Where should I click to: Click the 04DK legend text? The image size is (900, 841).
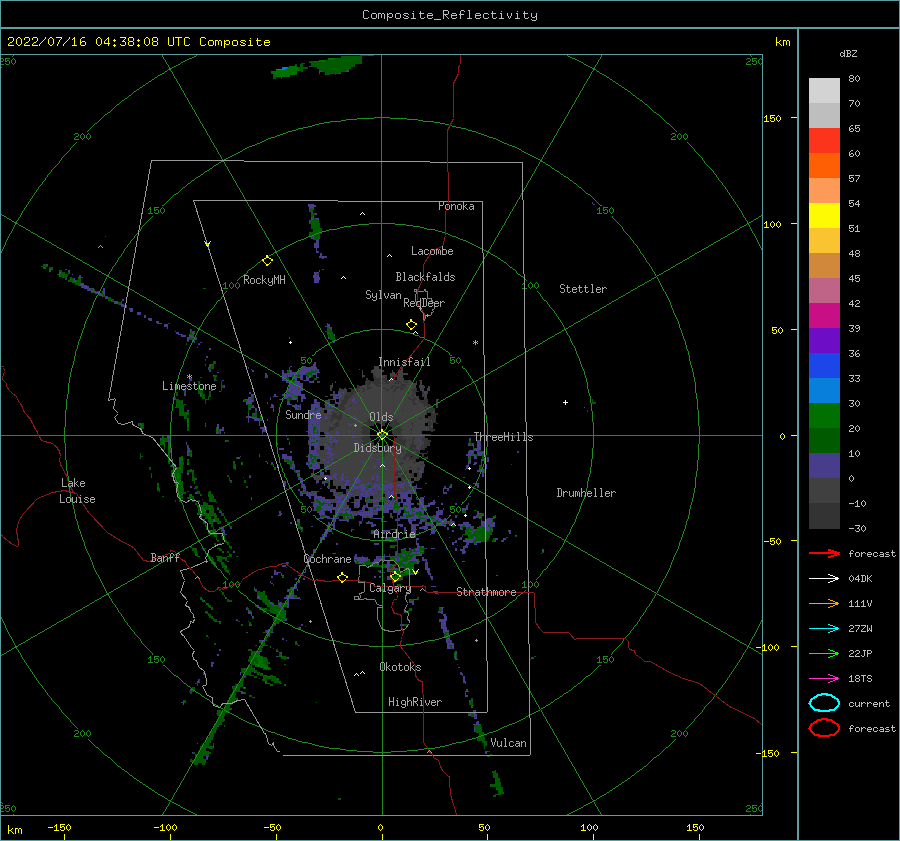coord(860,578)
